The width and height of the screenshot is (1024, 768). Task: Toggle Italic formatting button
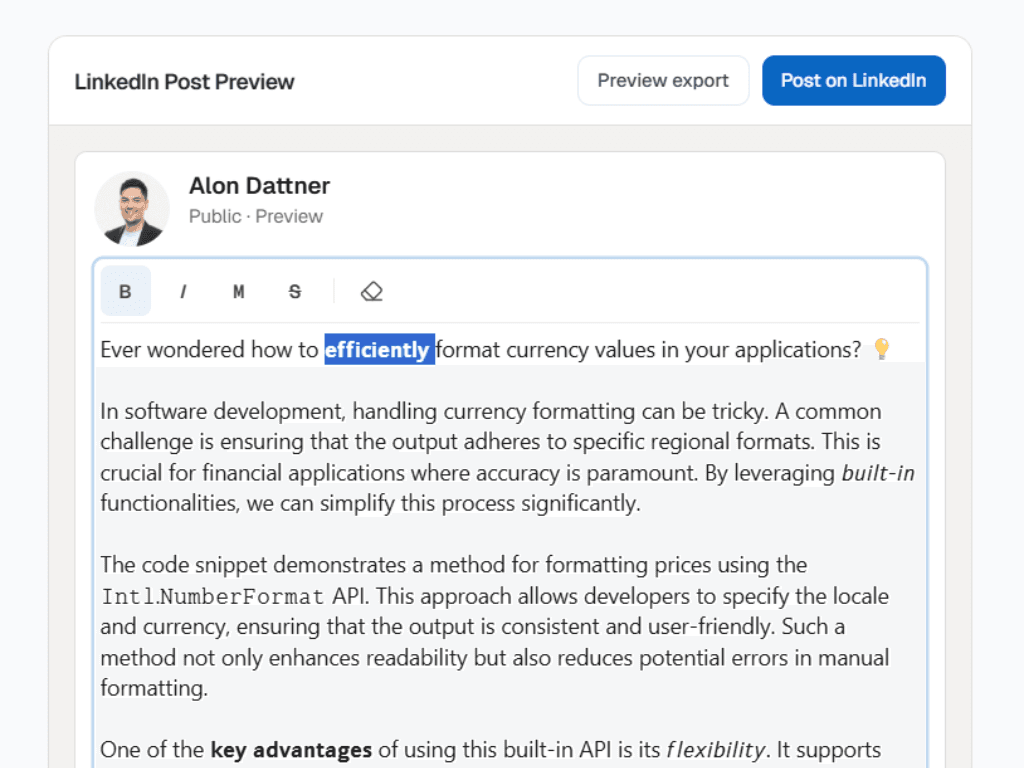click(183, 291)
